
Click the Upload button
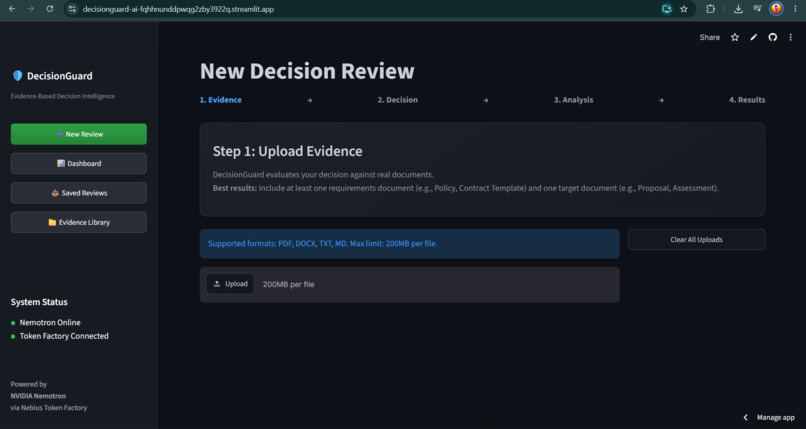(230, 284)
